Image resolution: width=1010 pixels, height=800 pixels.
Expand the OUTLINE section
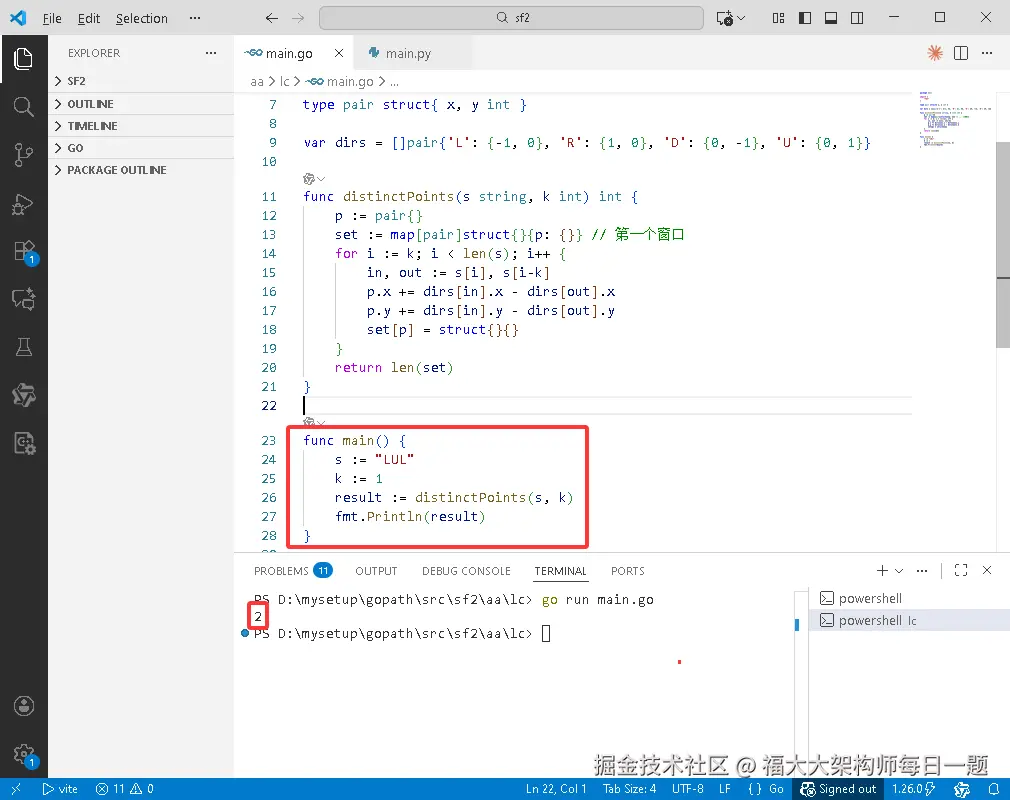[142, 104]
